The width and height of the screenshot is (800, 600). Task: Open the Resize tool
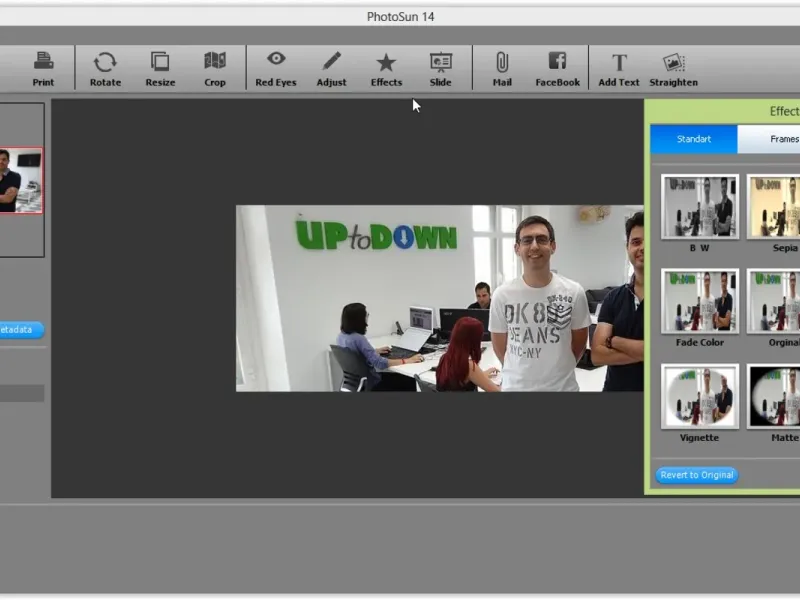pyautogui.click(x=160, y=67)
